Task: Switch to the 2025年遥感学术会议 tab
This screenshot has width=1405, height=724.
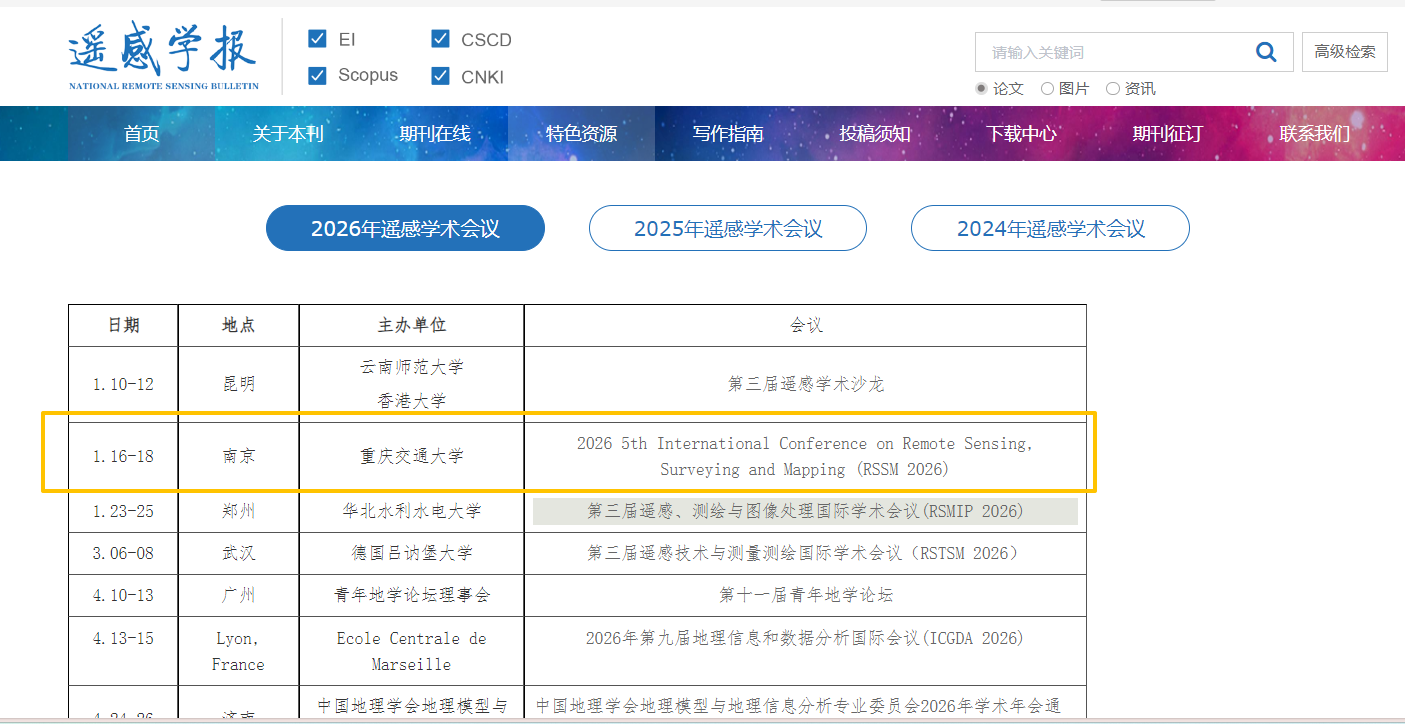Action: 727,228
